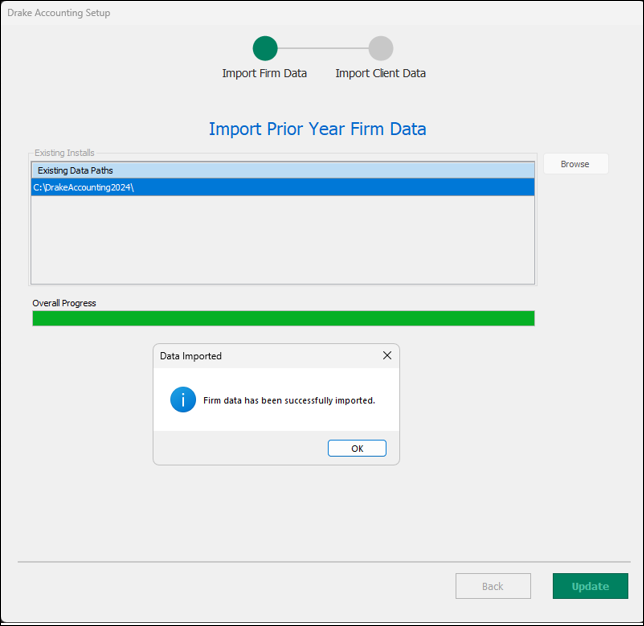Go Back to previous setup step

493,586
